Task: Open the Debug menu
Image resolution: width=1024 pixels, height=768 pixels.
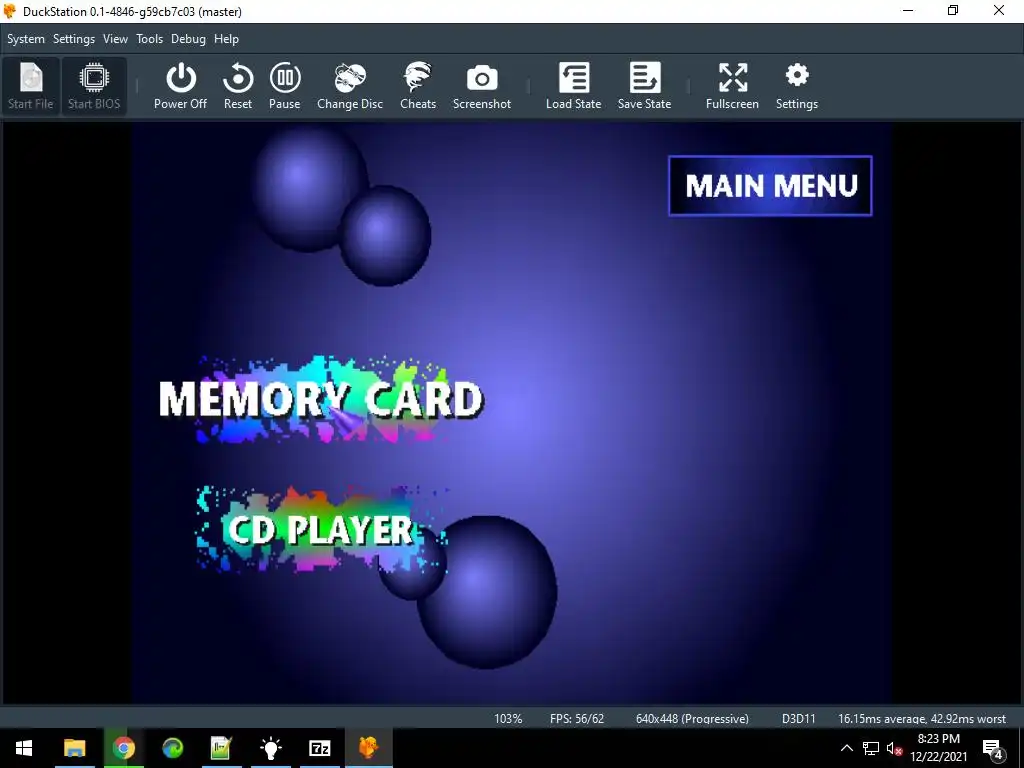Action: tap(188, 39)
